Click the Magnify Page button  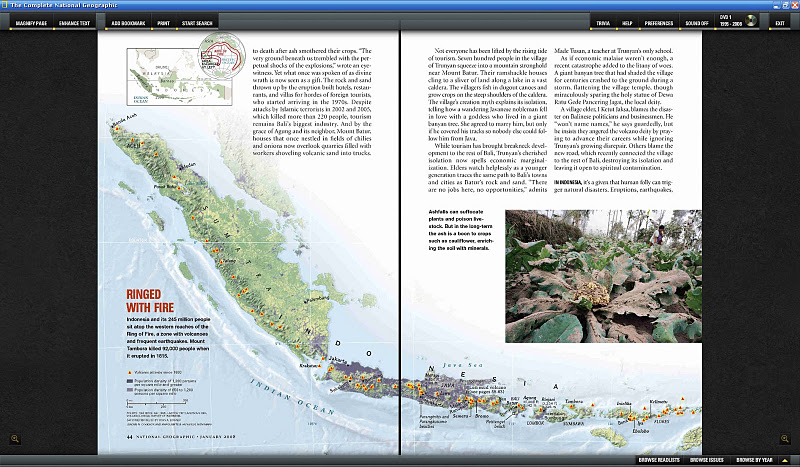(x=32, y=22)
